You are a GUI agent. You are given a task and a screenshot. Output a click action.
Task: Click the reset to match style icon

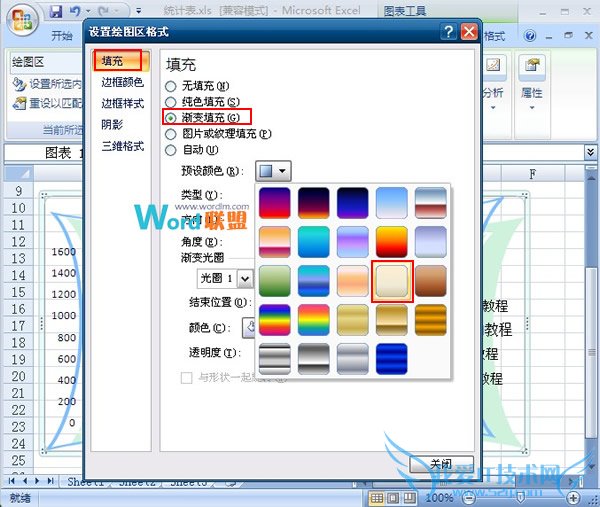pyautogui.click(x=19, y=103)
